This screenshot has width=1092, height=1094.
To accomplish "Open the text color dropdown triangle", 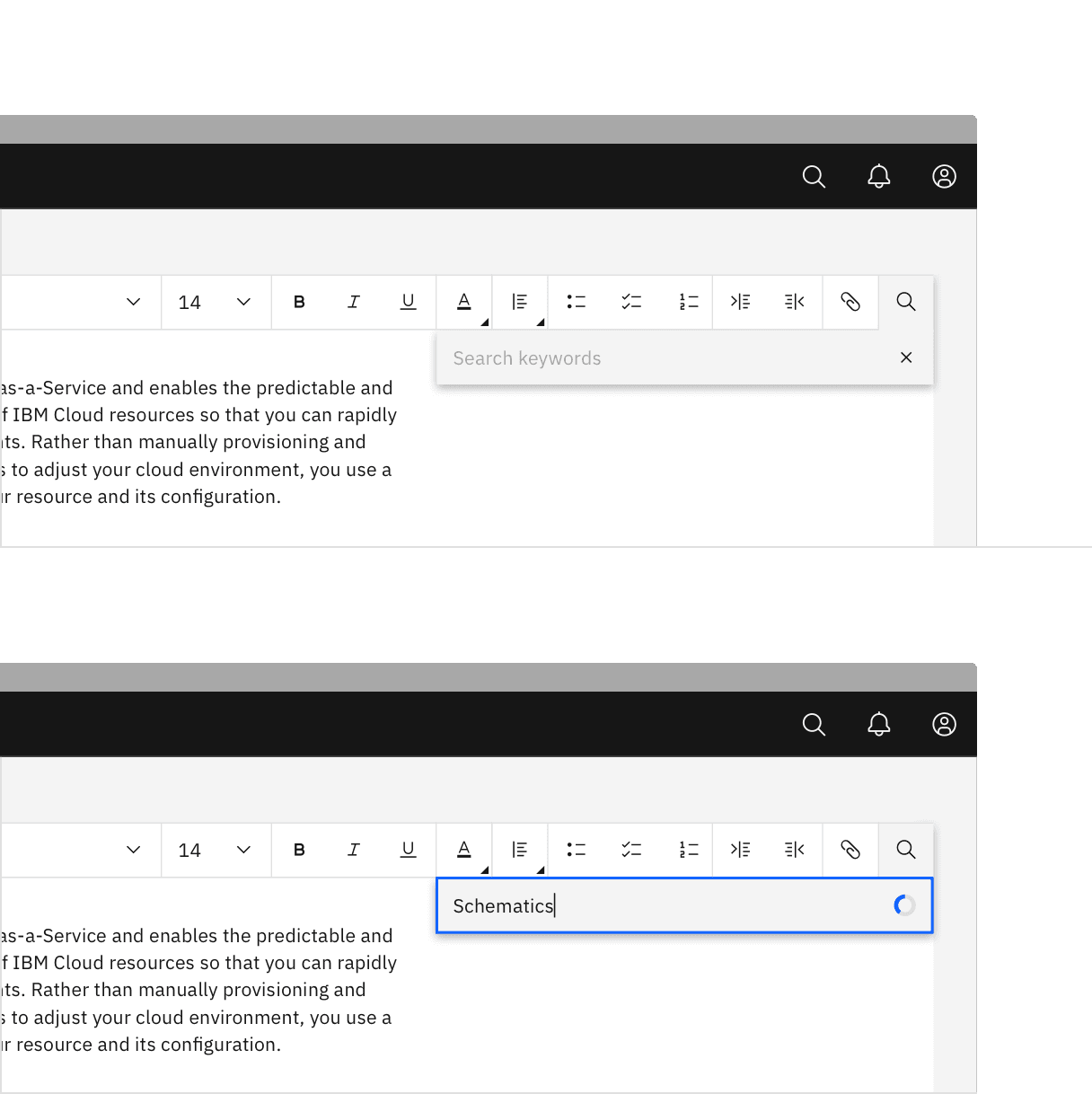I will click(483, 321).
